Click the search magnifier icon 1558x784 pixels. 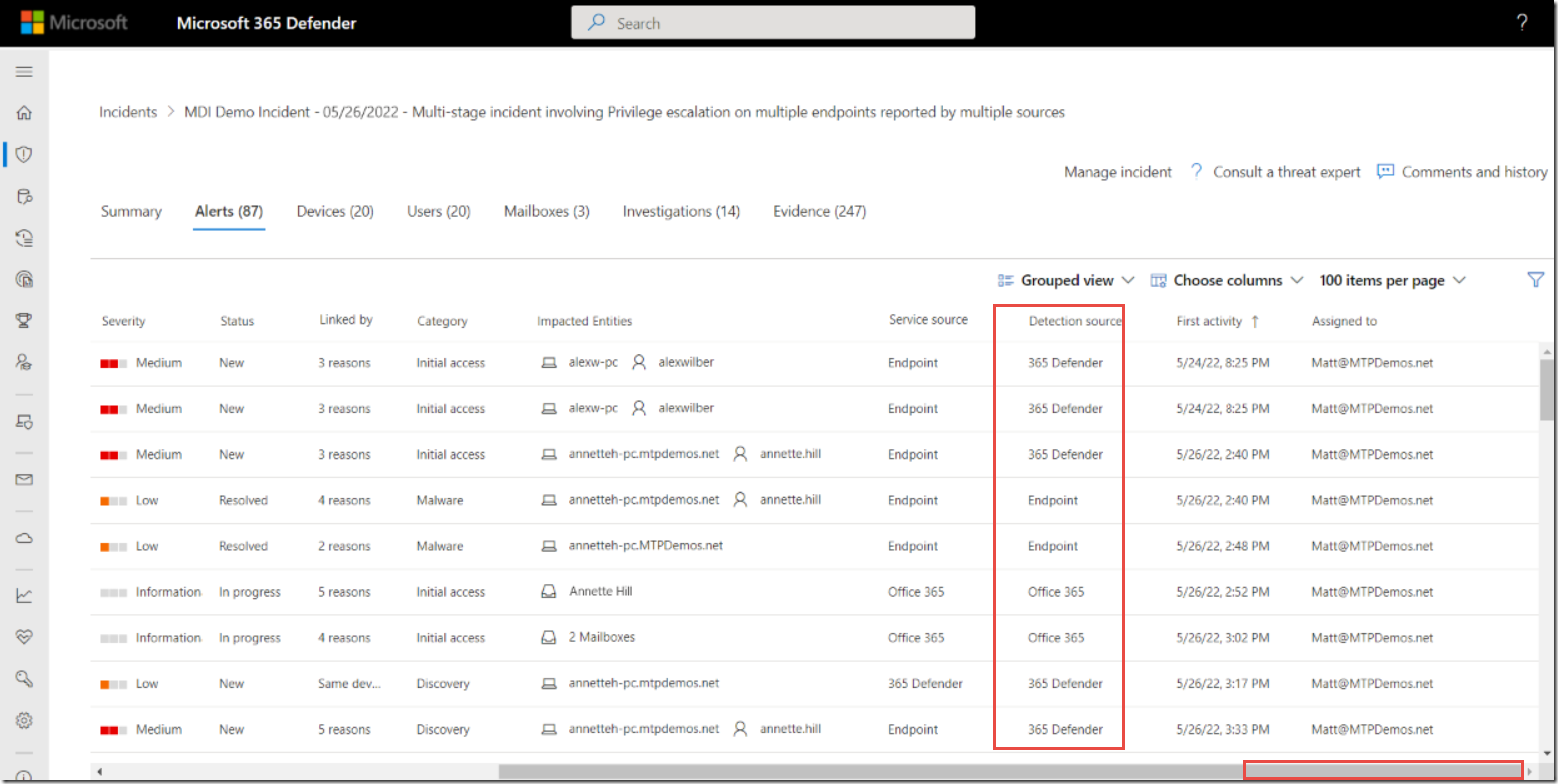pos(596,23)
